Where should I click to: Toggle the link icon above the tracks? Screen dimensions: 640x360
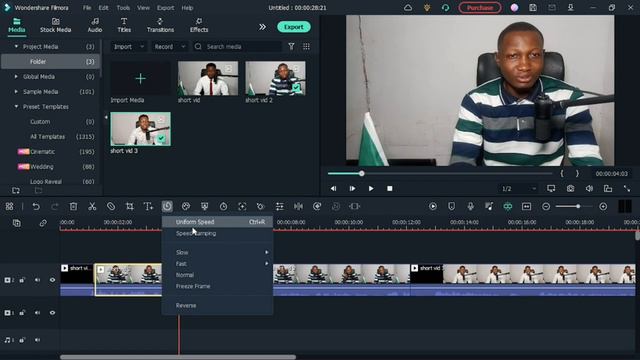coord(43,223)
